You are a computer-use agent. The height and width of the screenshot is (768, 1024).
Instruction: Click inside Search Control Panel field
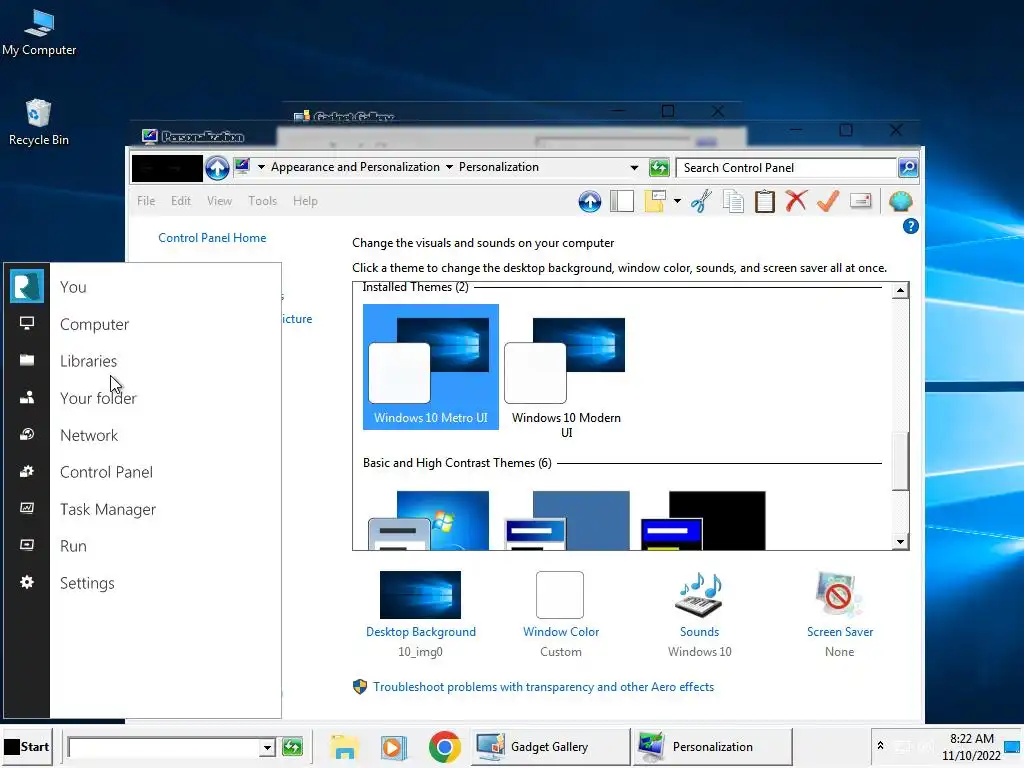pyautogui.click(x=786, y=168)
